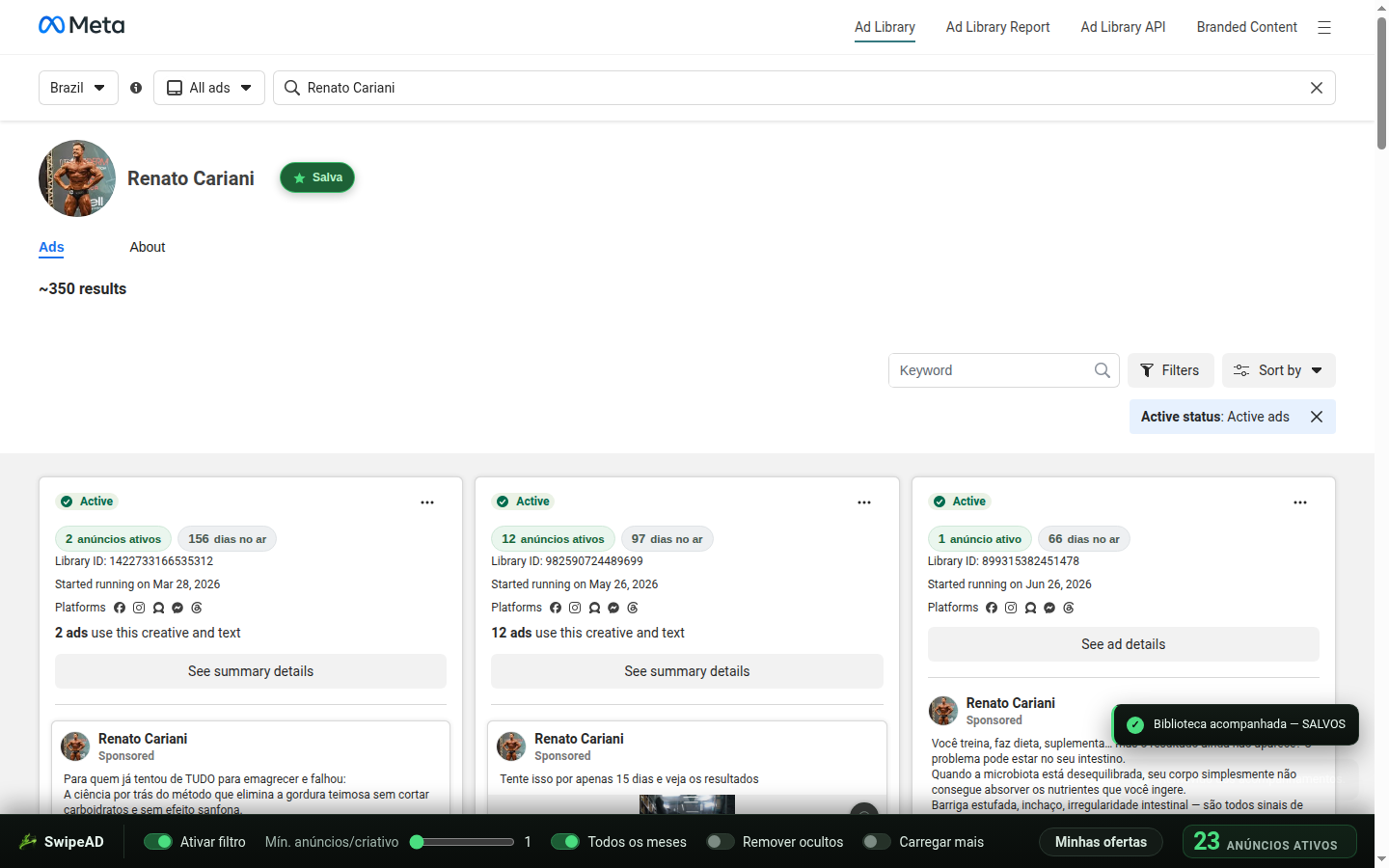Open more options for the 97 dias card
Viewport: 1389px width, 868px height.
tap(864, 502)
